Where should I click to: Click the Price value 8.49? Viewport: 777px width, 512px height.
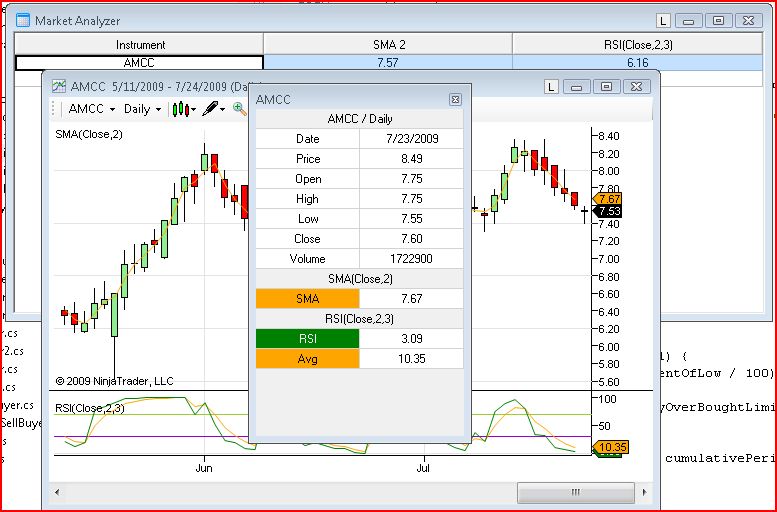tap(412, 159)
